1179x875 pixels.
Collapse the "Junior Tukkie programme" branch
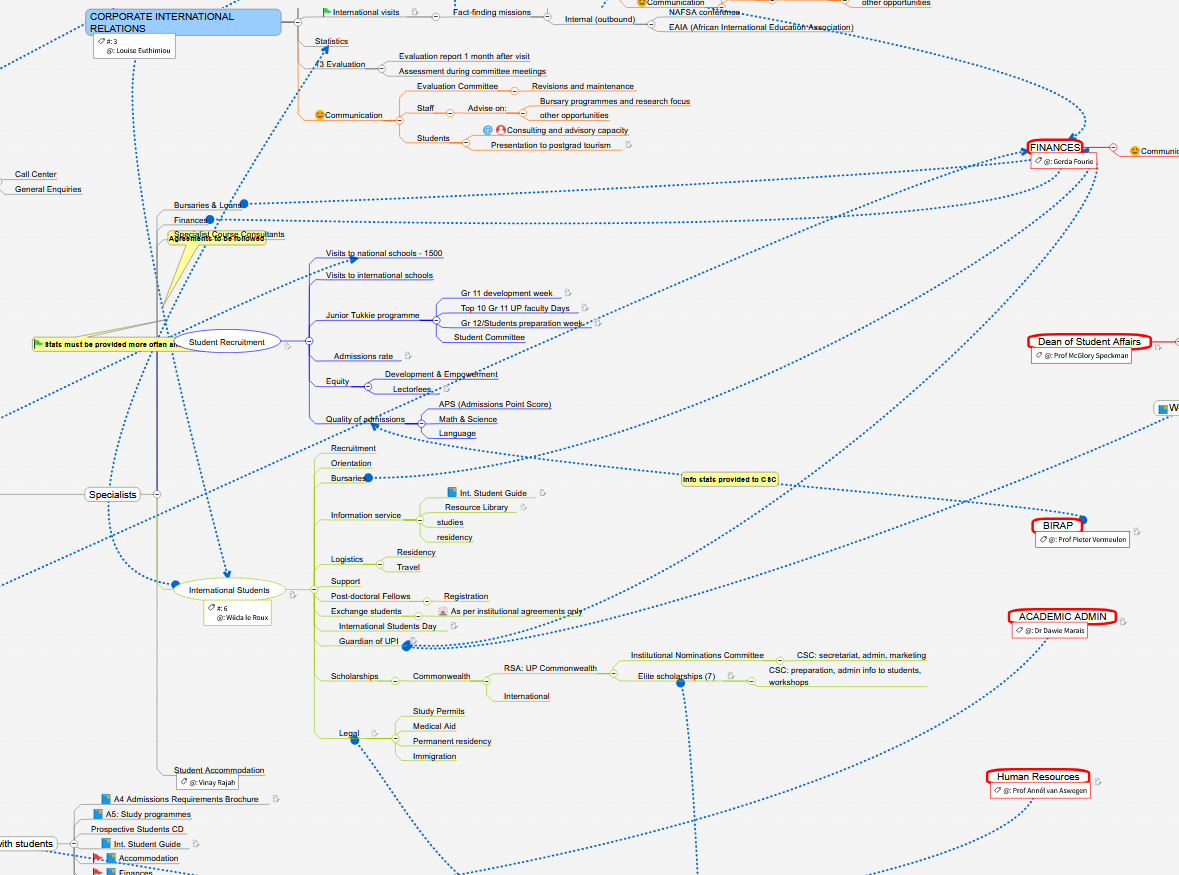[x=436, y=321]
